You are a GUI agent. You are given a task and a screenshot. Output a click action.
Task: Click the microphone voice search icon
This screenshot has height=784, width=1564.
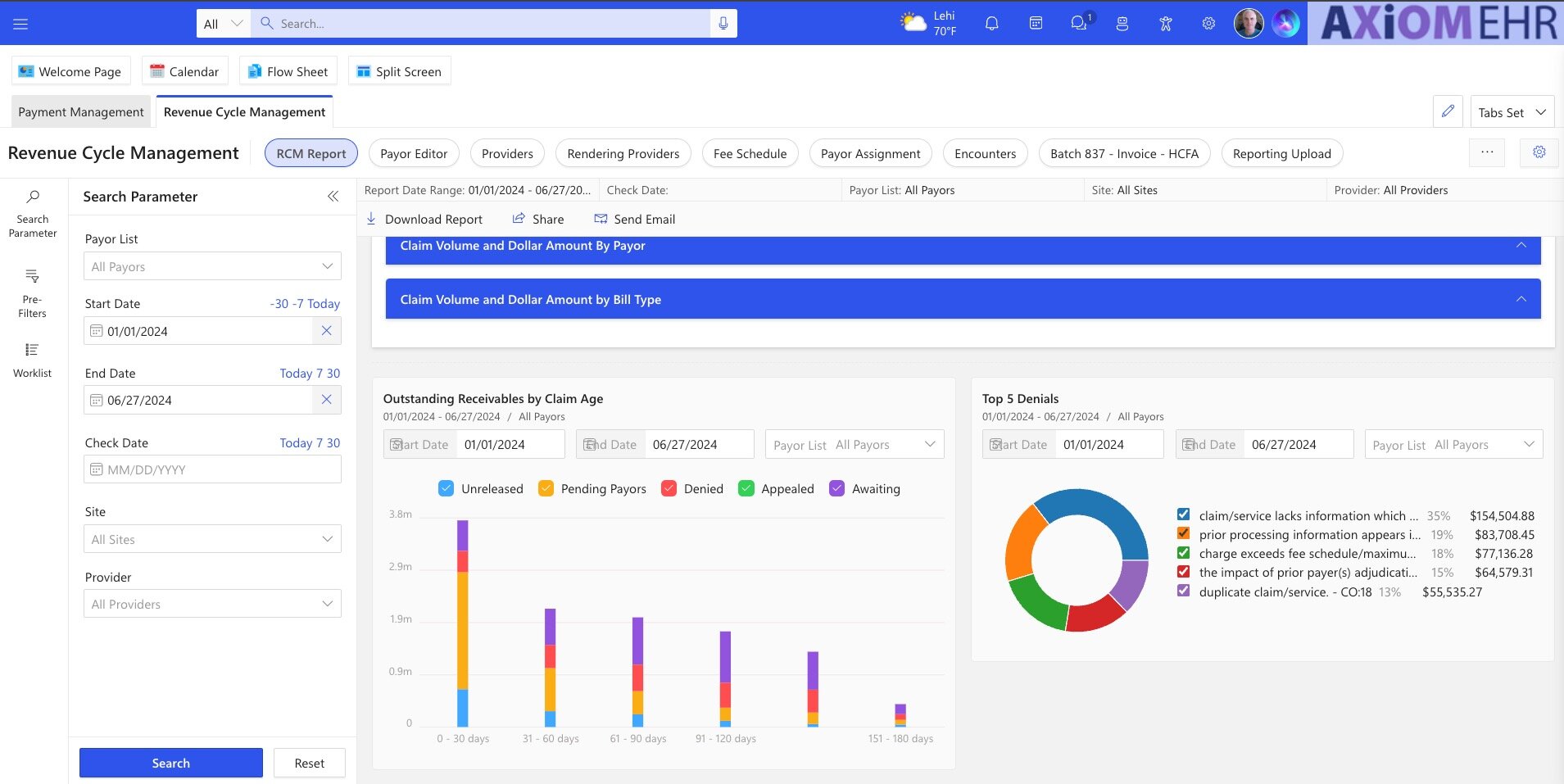click(x=723, y=24)
